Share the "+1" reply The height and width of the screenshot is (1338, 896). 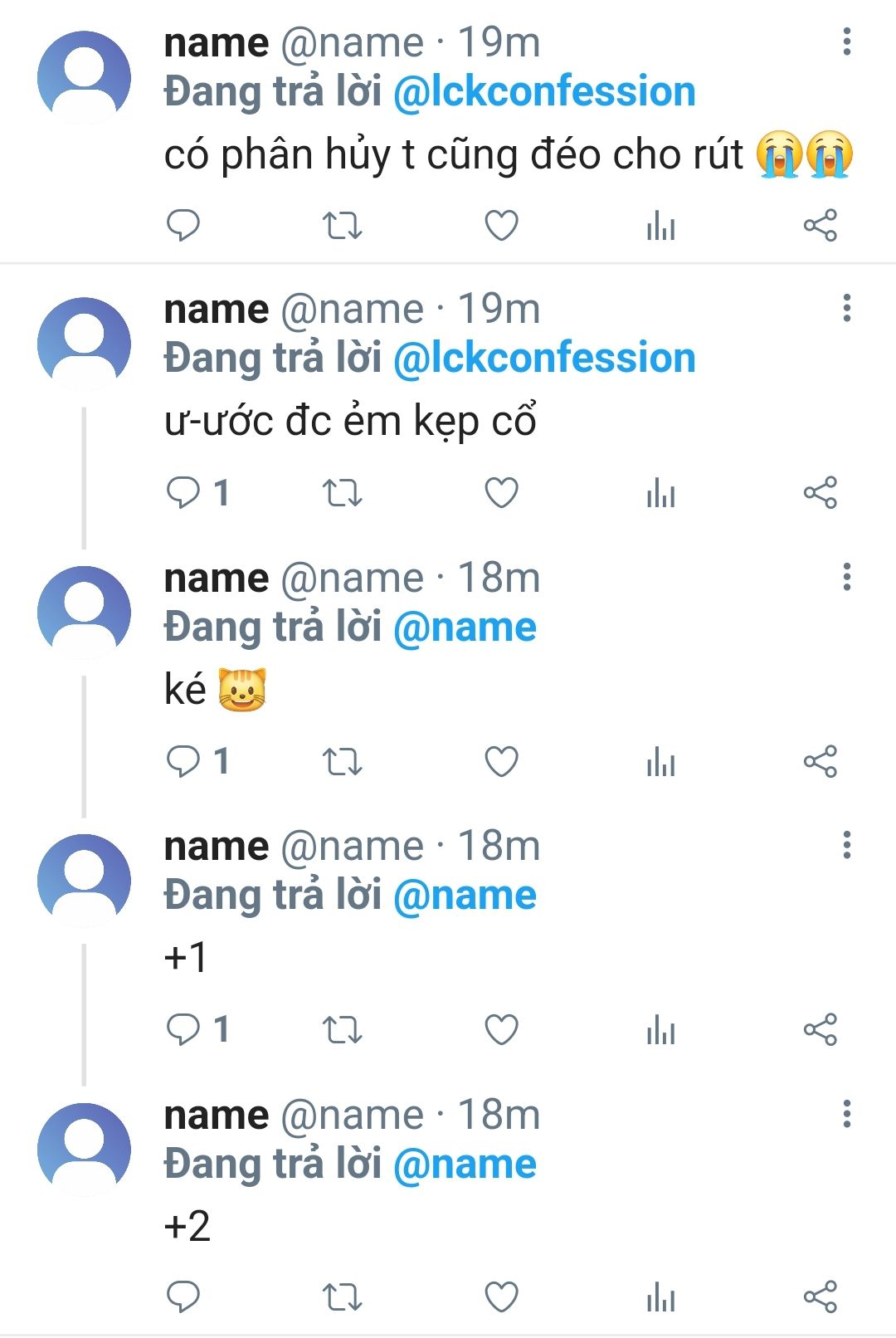coord(820,1029)
